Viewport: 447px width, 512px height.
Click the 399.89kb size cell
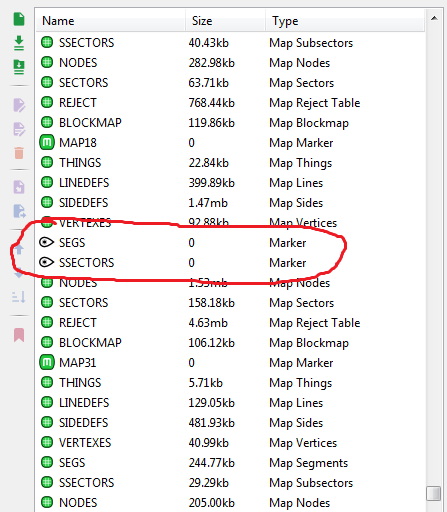click(212, 183)
